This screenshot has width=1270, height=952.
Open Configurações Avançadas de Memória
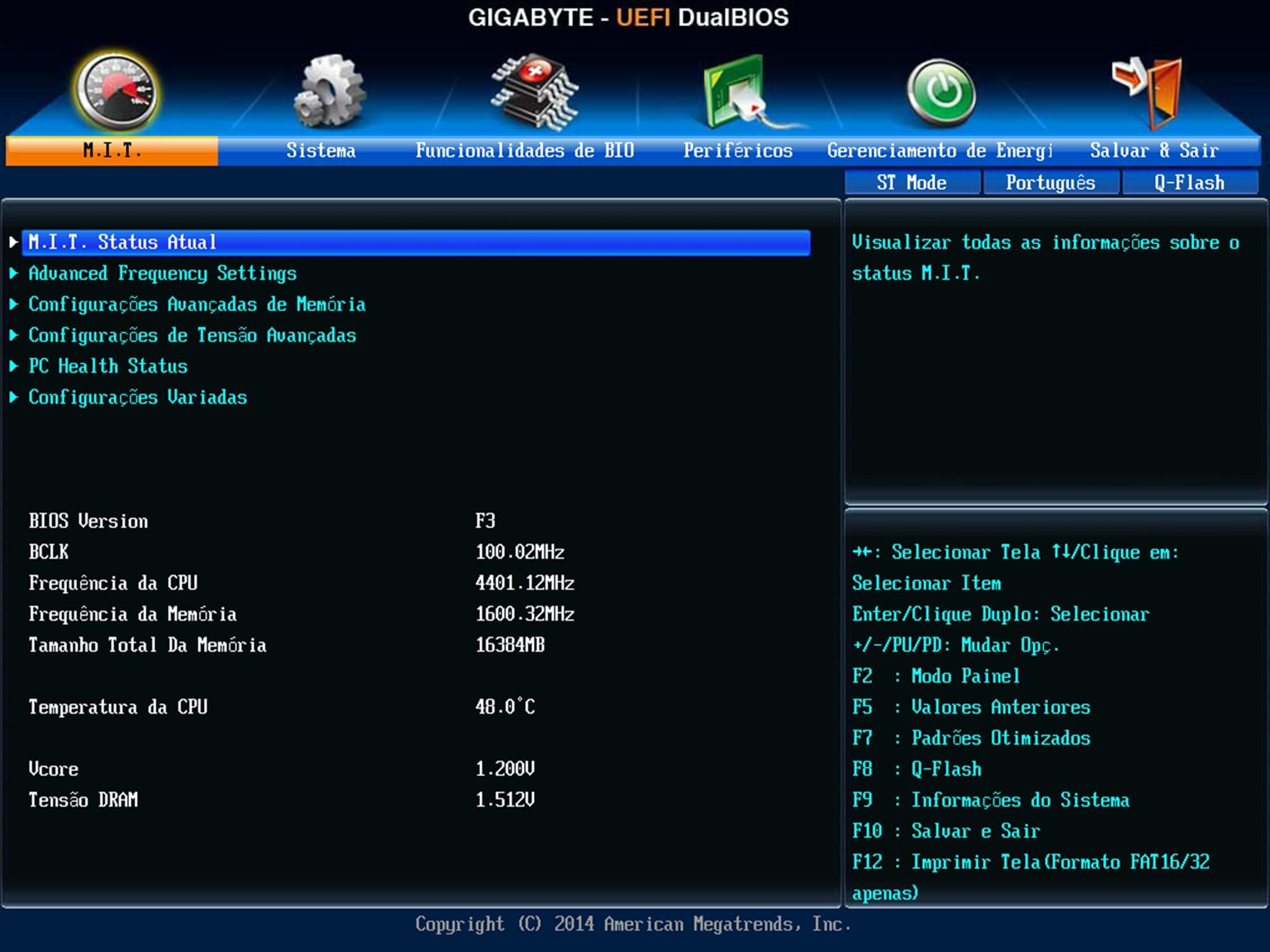click(x=197, y=305)
